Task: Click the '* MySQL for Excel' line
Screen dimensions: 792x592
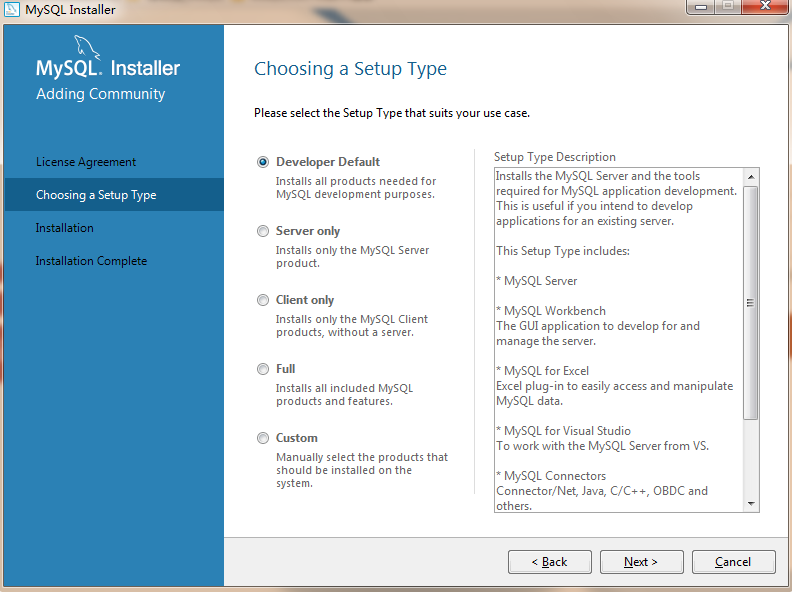Action: 542,371
